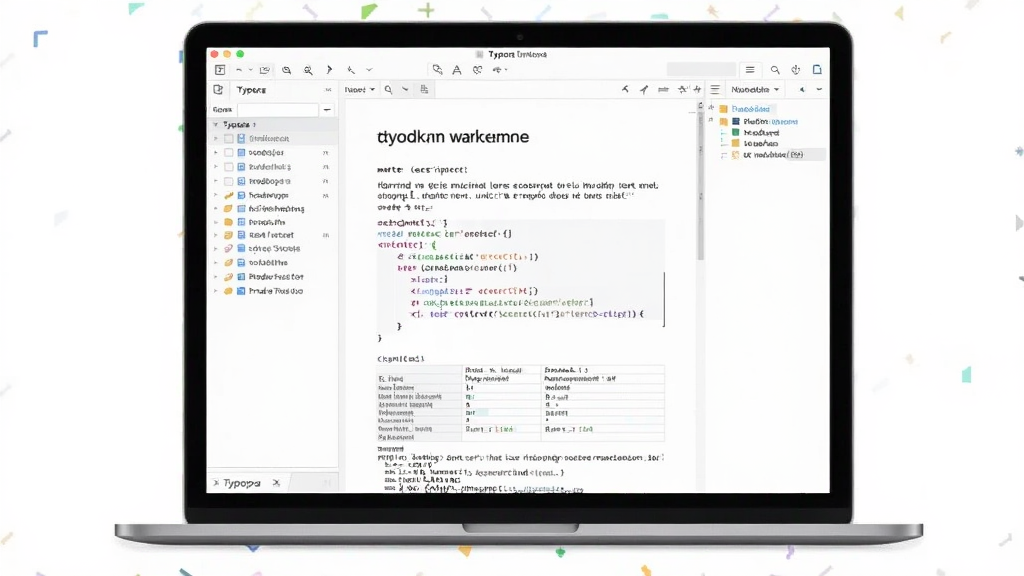Click the minus button beside sidebar filter field
Screen dimensions: 1024x576
327,110
